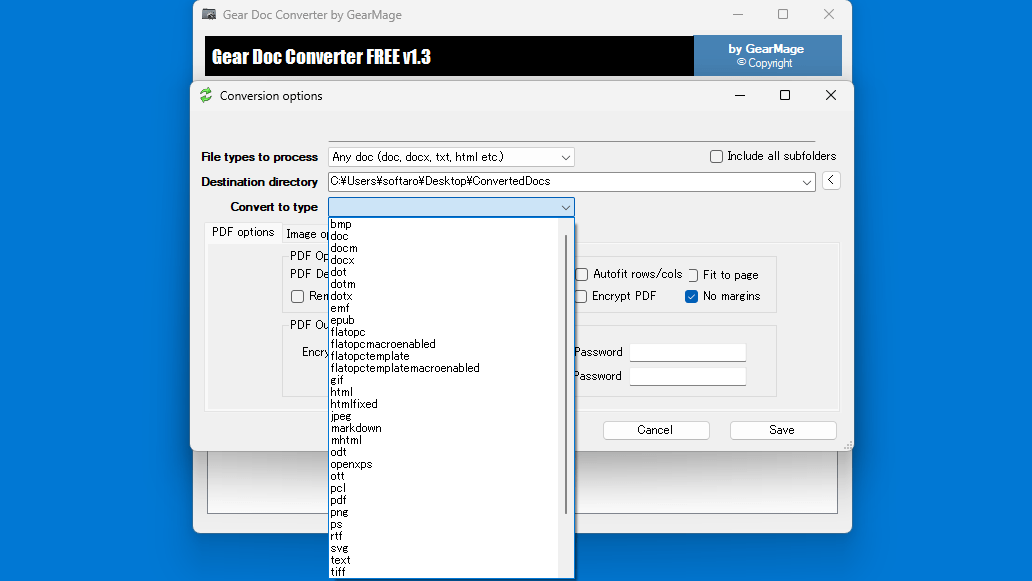Click the first Password input field

(x=687, y=352)
